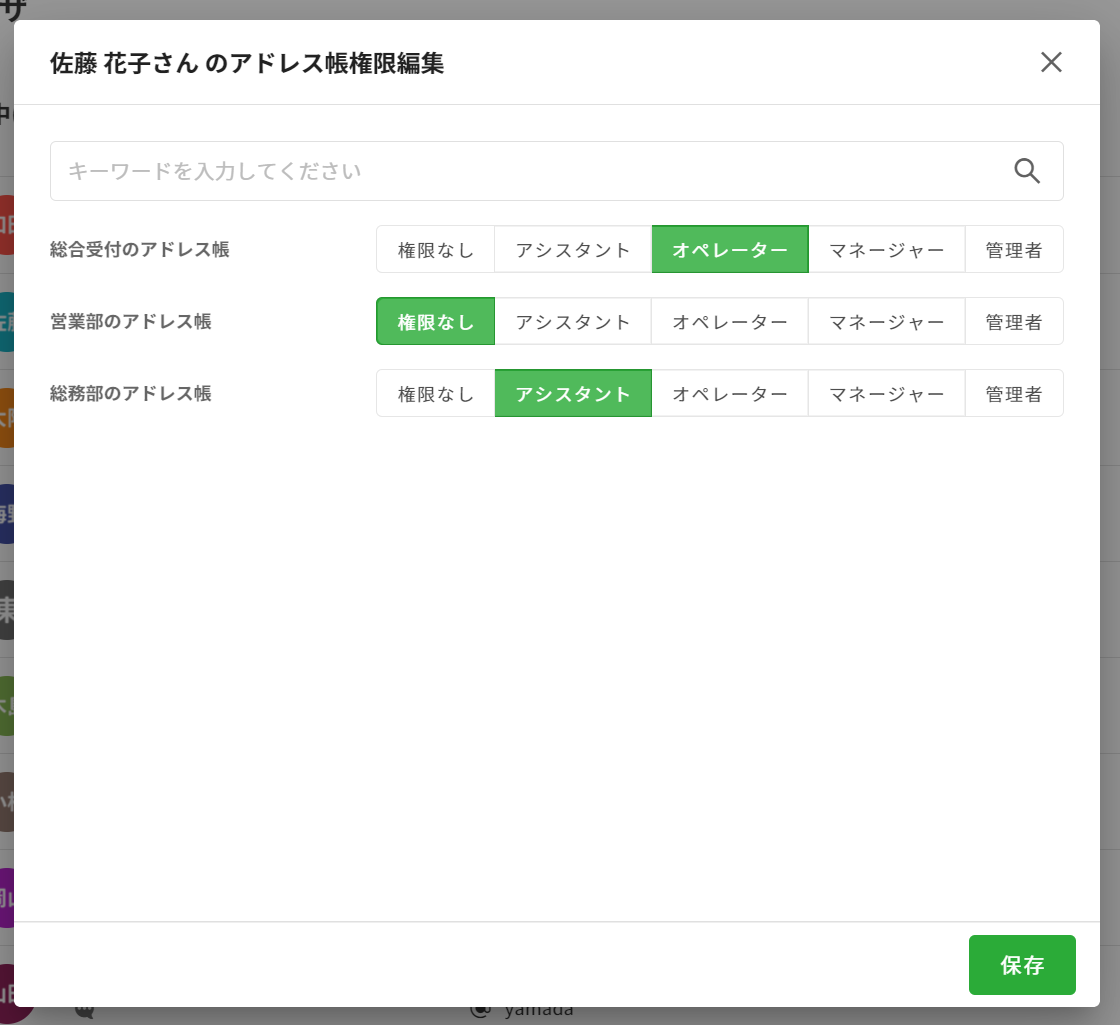Choose マネージャー for 総合受付のアドレス帳
Screen dimensions: 1120x1025
pyautogui.click(x=886, y=250)
